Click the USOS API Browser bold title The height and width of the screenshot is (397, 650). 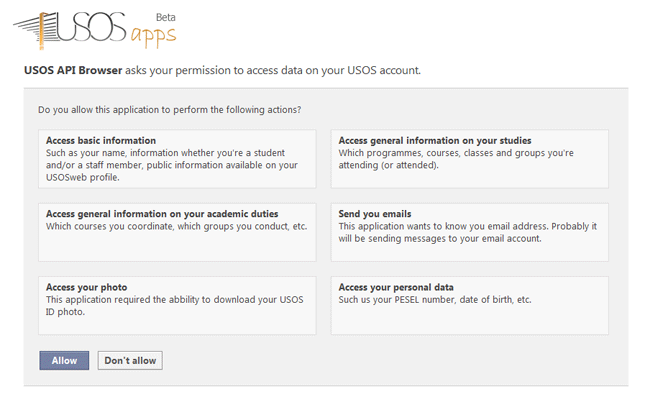[x=73, y=70]
